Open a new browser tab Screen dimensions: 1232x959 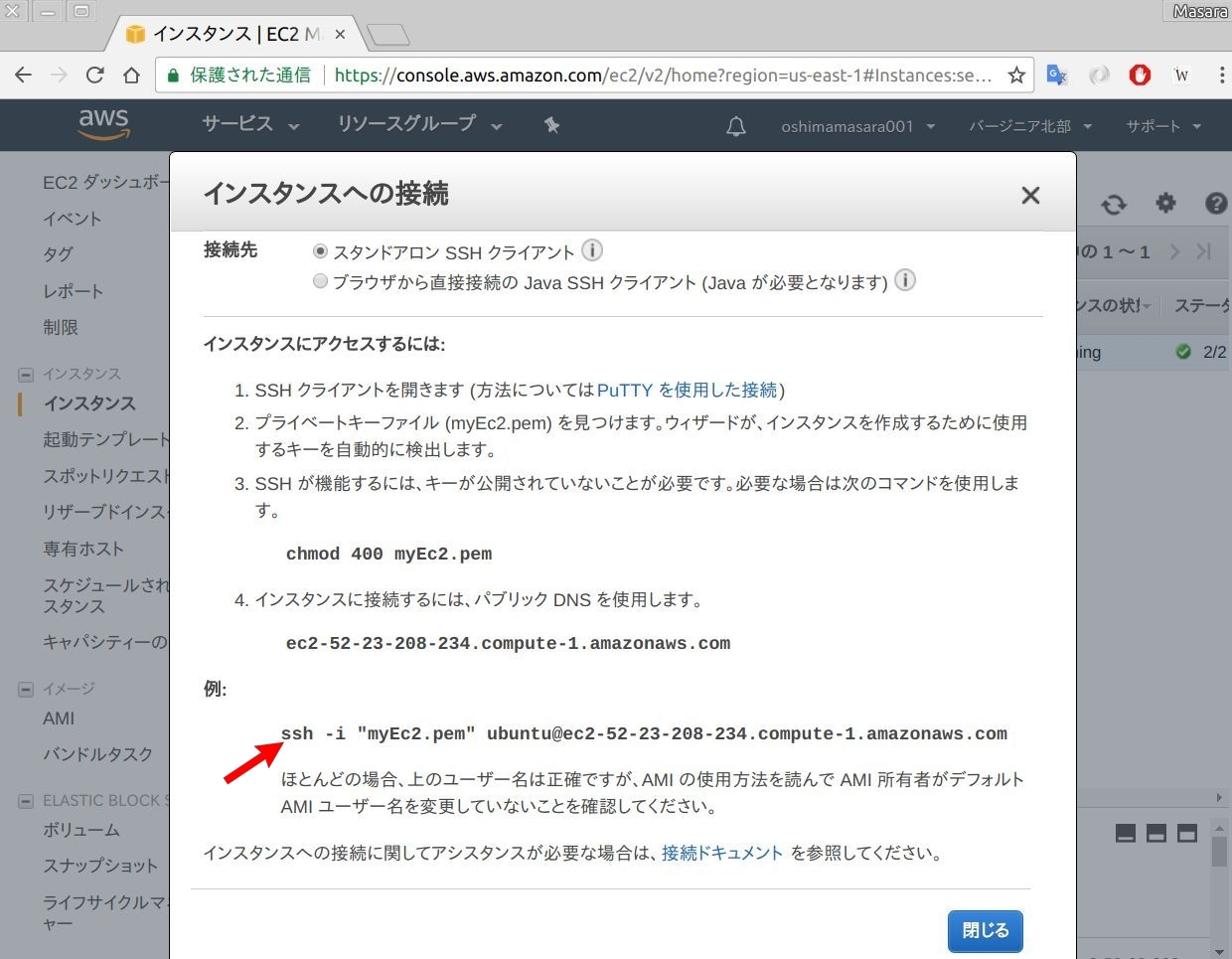(x=387, y=36)
